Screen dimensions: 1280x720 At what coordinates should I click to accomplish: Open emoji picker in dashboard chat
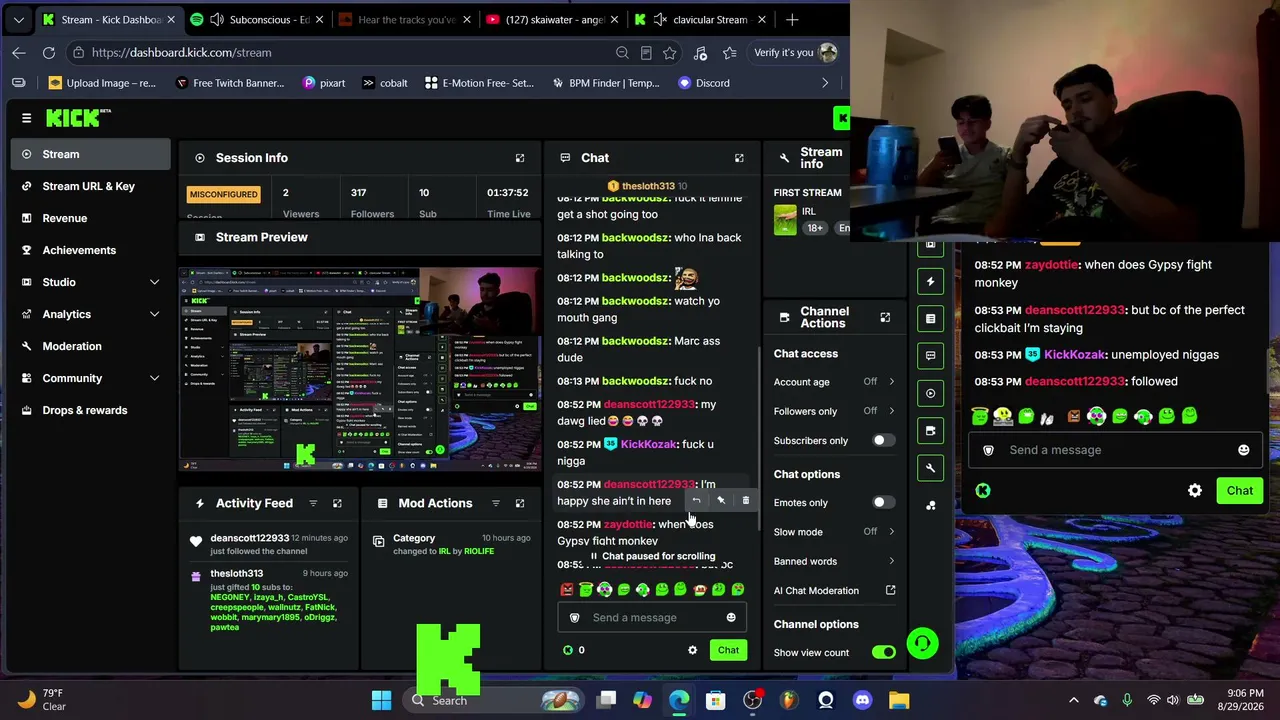coord(731,618)
